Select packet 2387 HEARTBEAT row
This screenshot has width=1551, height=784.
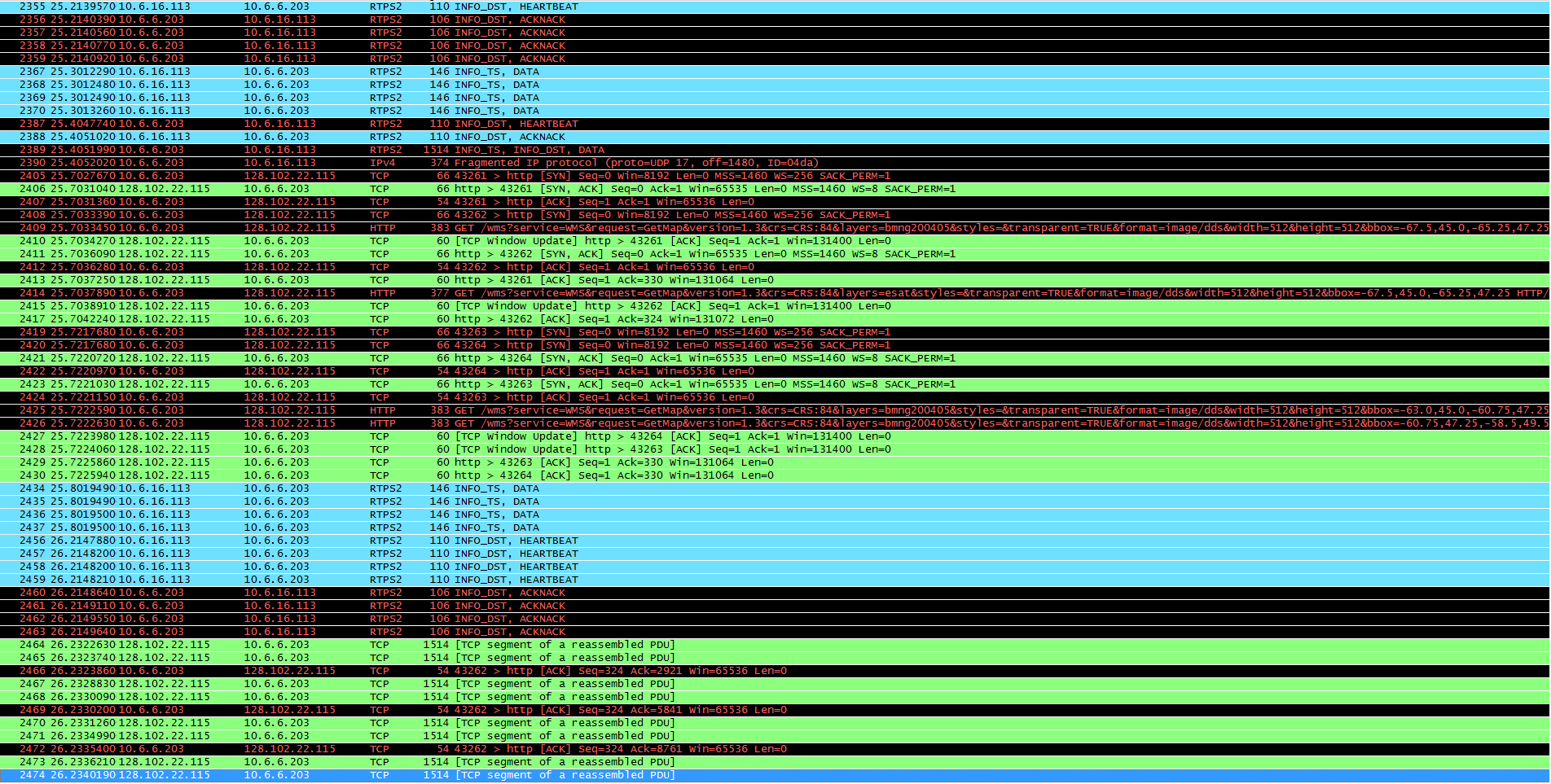pyautogui.click(x=775, y=124)
